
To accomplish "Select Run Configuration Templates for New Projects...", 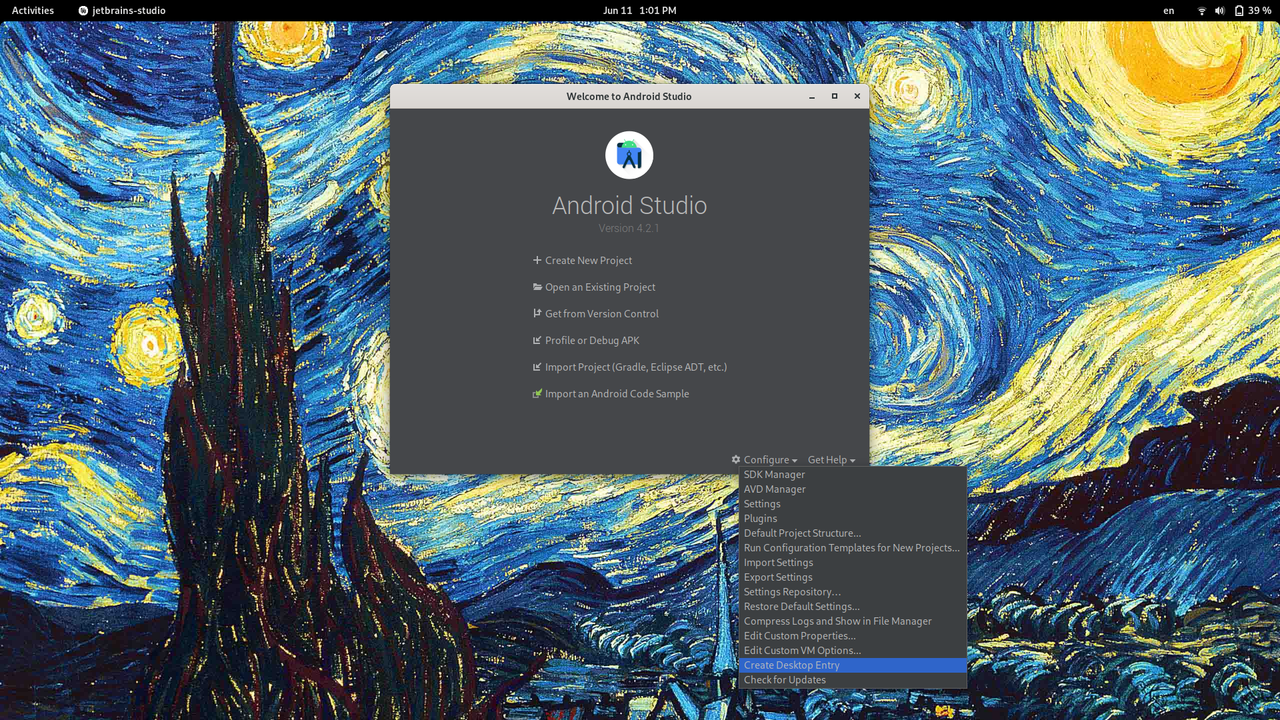I will (x=853, y=548).
